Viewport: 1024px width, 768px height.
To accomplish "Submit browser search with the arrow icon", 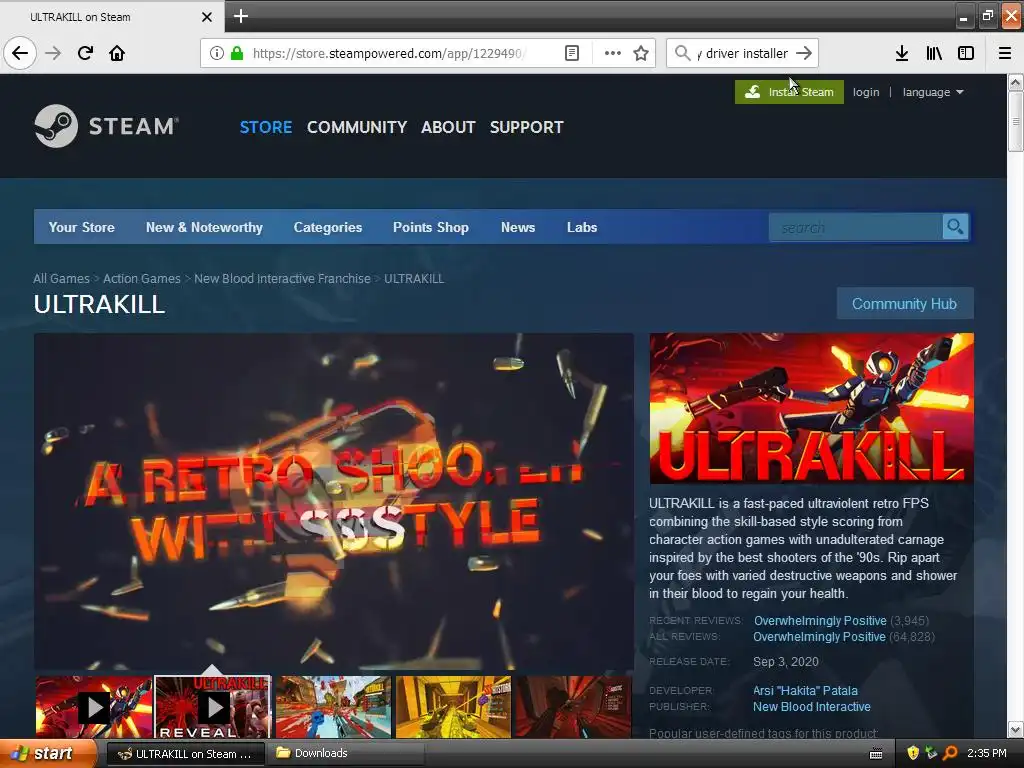I will coord(804,53).
